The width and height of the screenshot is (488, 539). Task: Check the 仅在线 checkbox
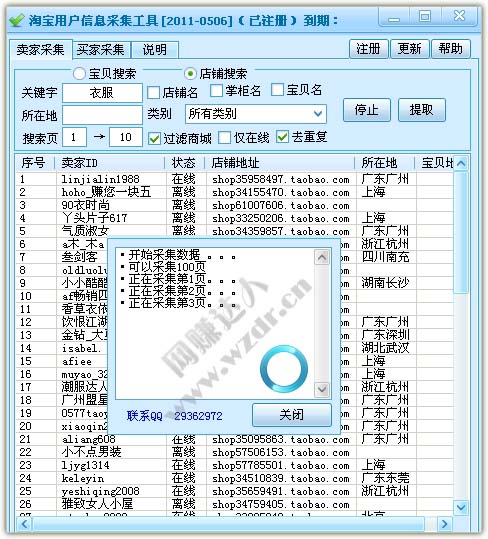tap(224, 138)
